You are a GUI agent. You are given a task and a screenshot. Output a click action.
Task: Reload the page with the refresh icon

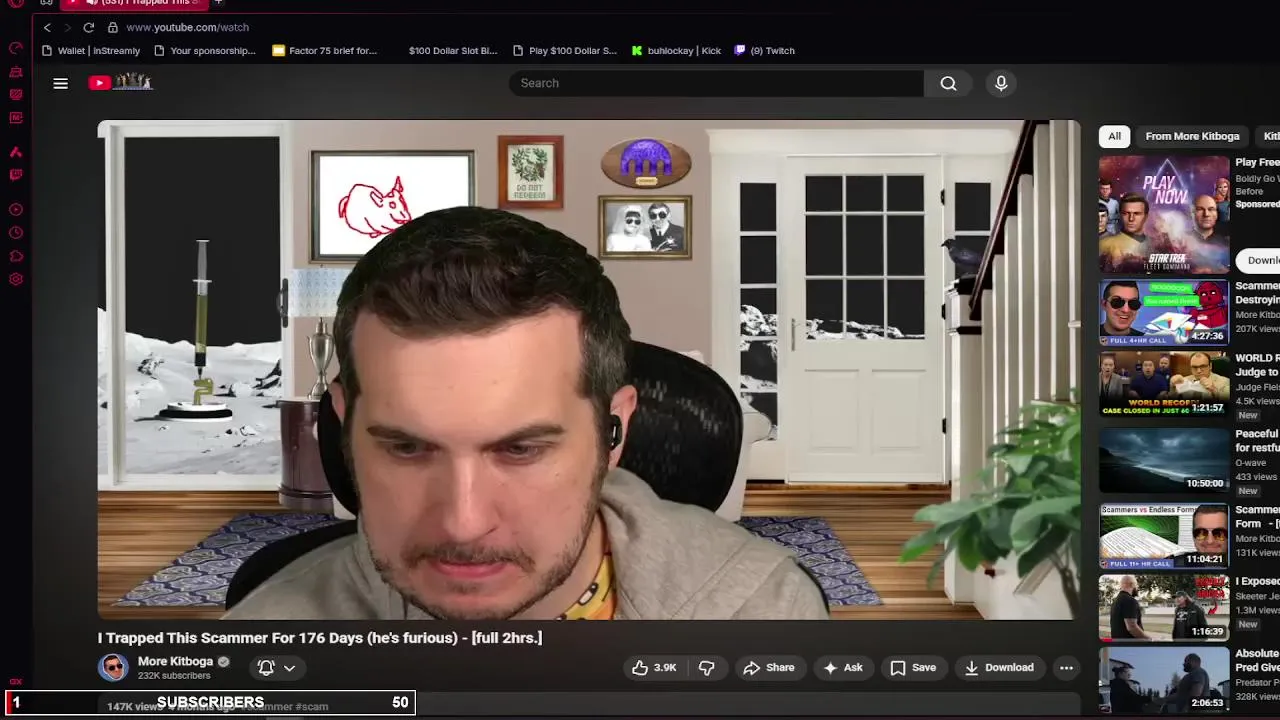[89, 27]
